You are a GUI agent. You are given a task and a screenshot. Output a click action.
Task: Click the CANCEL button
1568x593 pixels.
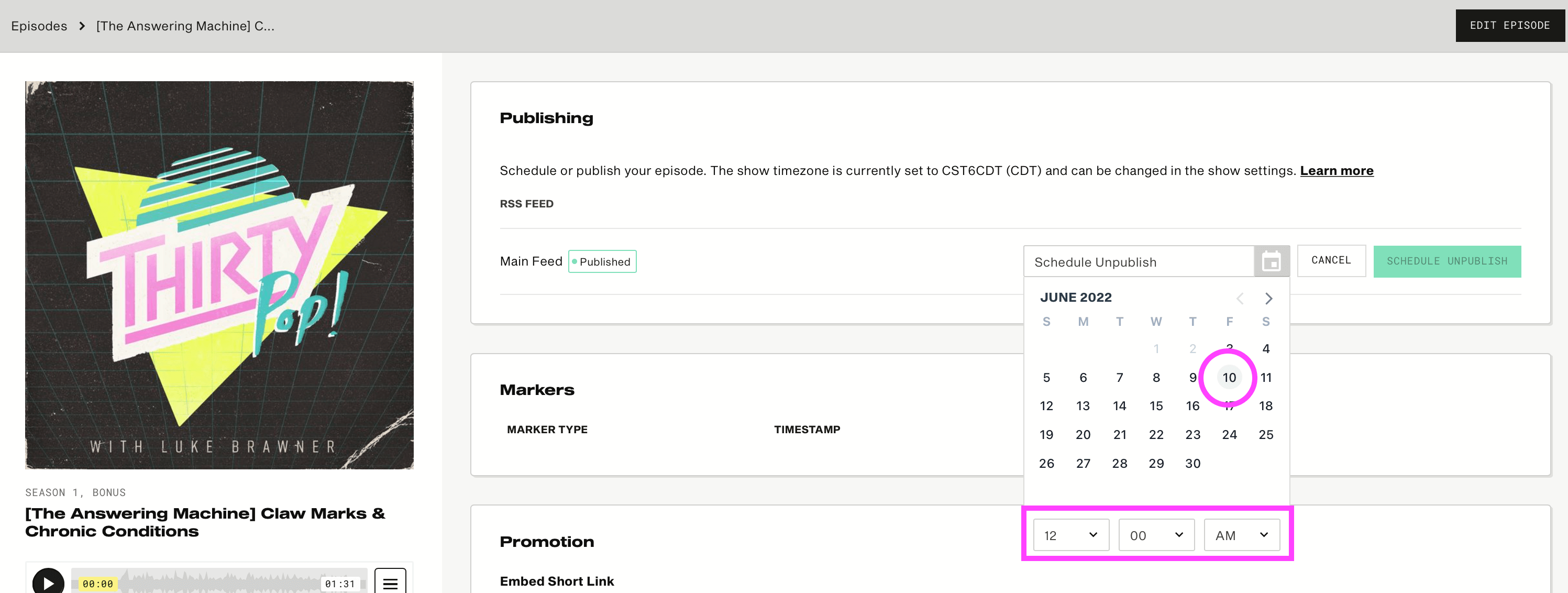pos(1331,260)
